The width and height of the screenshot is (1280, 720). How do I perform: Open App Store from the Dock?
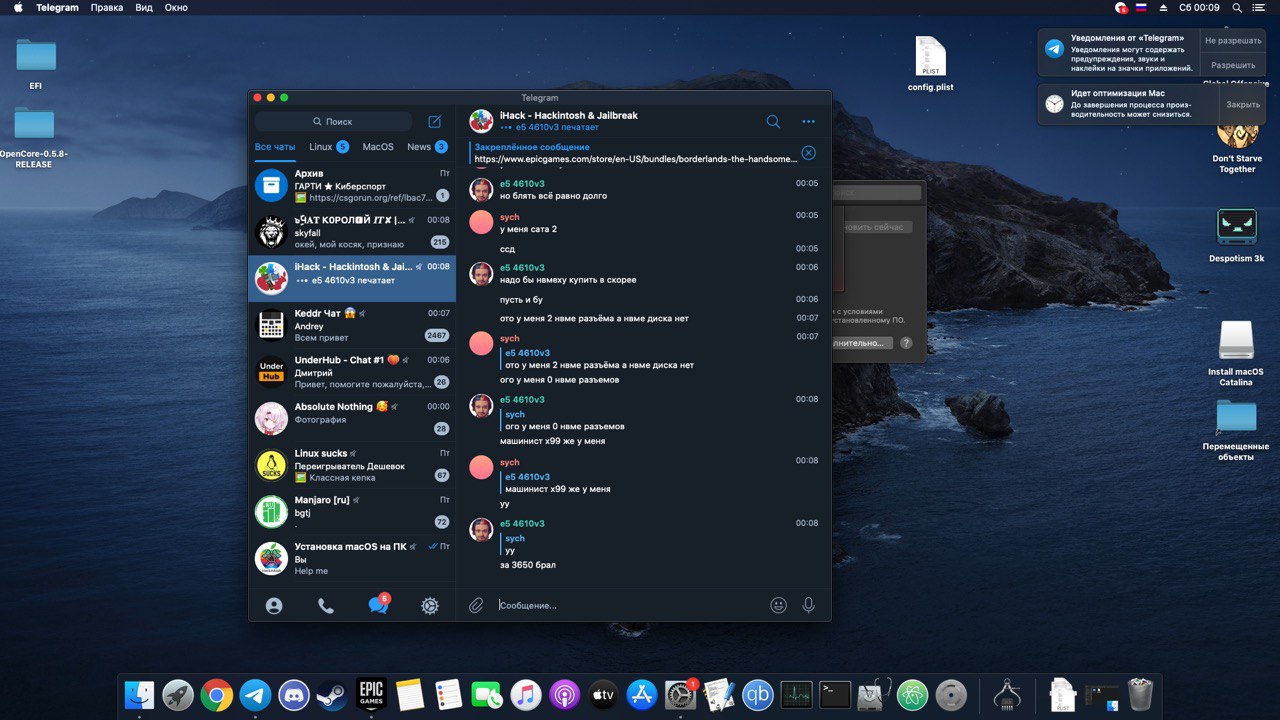641,694
